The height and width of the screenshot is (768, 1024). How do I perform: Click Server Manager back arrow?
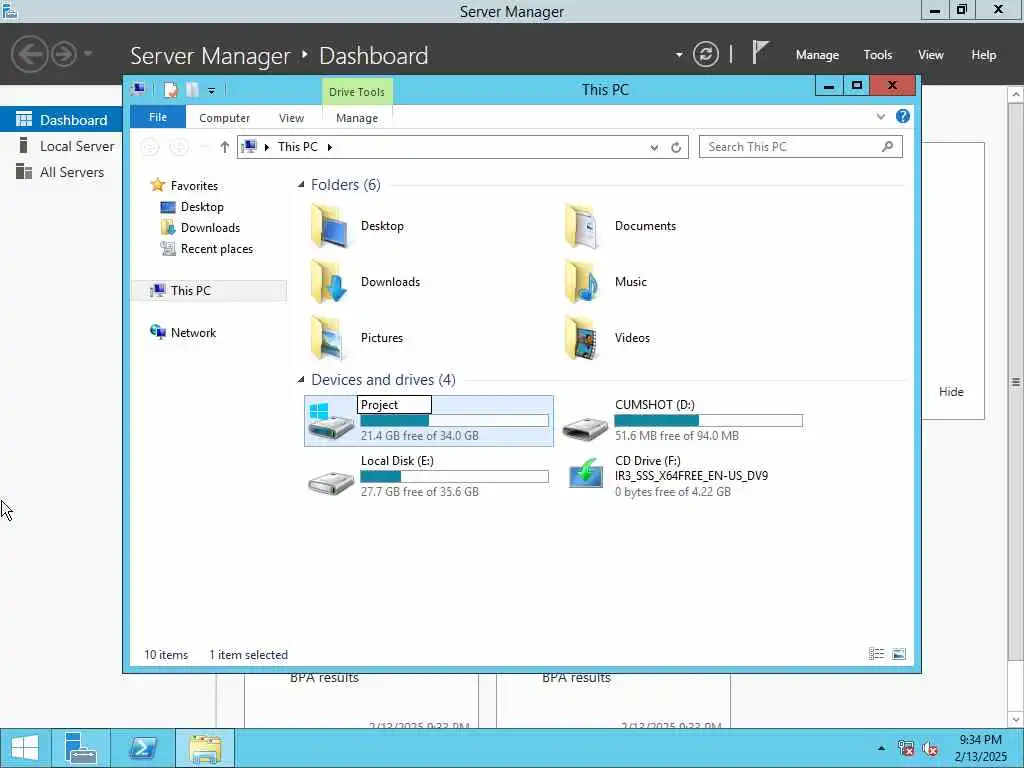tap(29, 54)
